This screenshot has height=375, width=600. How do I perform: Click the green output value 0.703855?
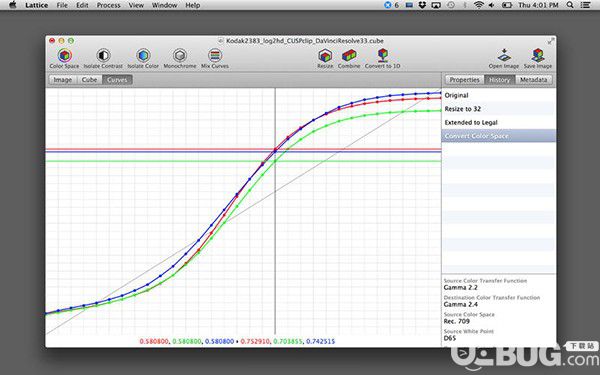[288, 341]
